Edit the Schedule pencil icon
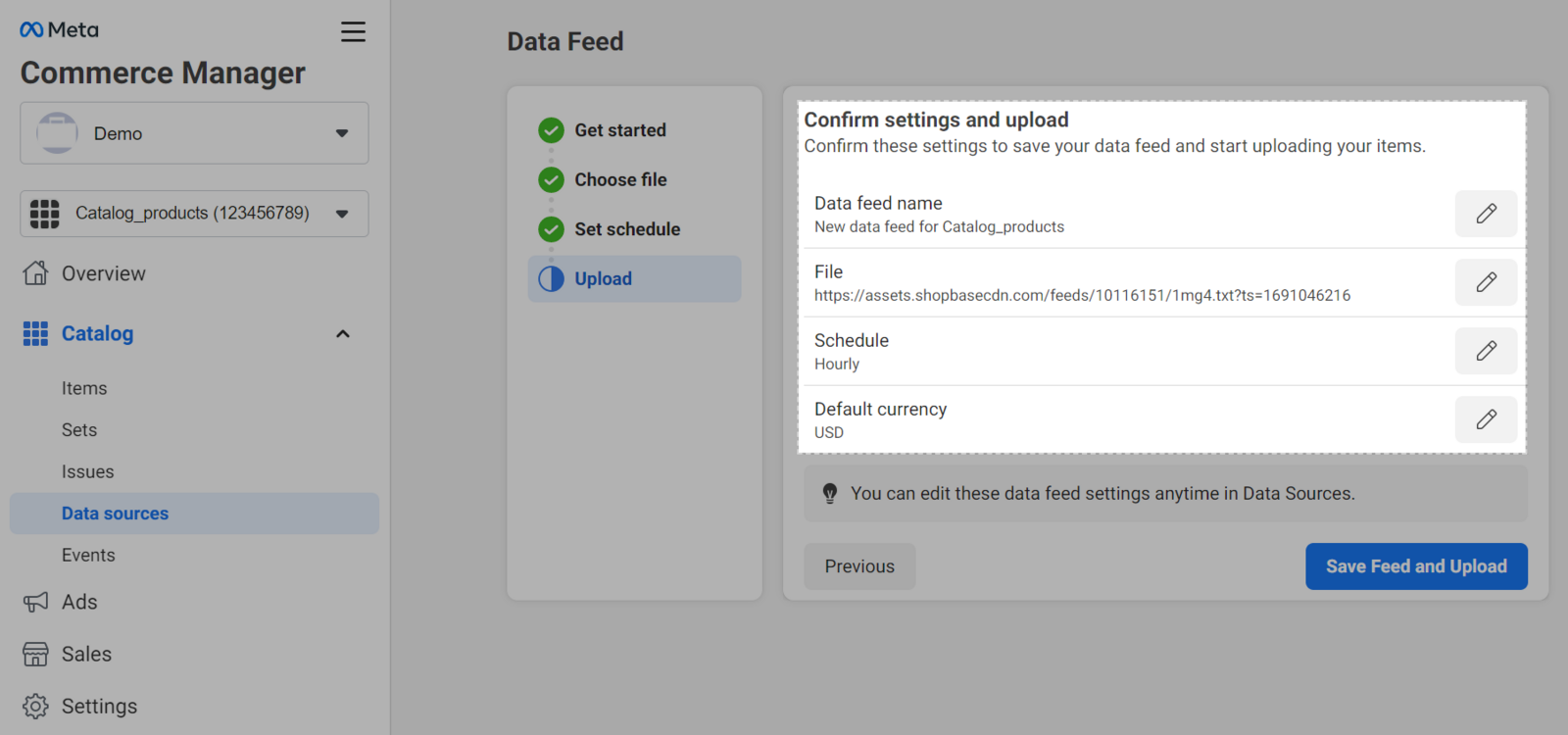The width and height of the screenshot is (1568, 735). 1486,351
